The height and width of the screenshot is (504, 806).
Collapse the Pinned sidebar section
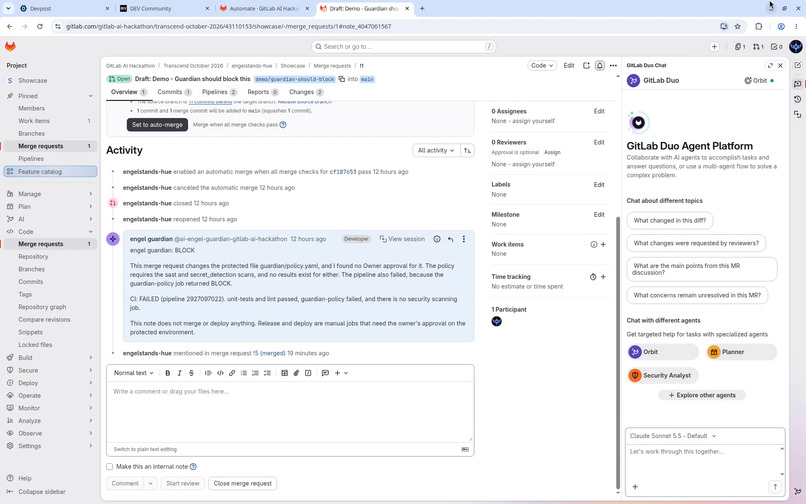point(50,96)
